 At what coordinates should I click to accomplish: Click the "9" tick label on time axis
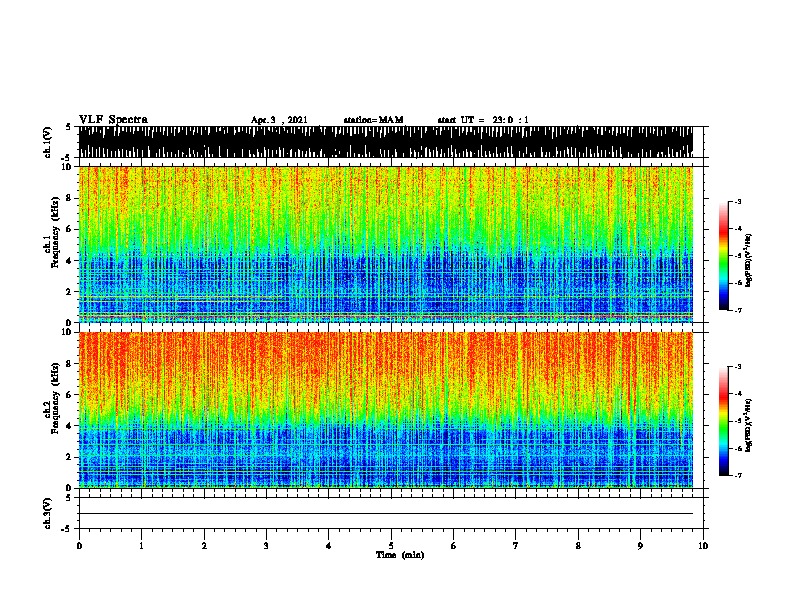[641, 546]
